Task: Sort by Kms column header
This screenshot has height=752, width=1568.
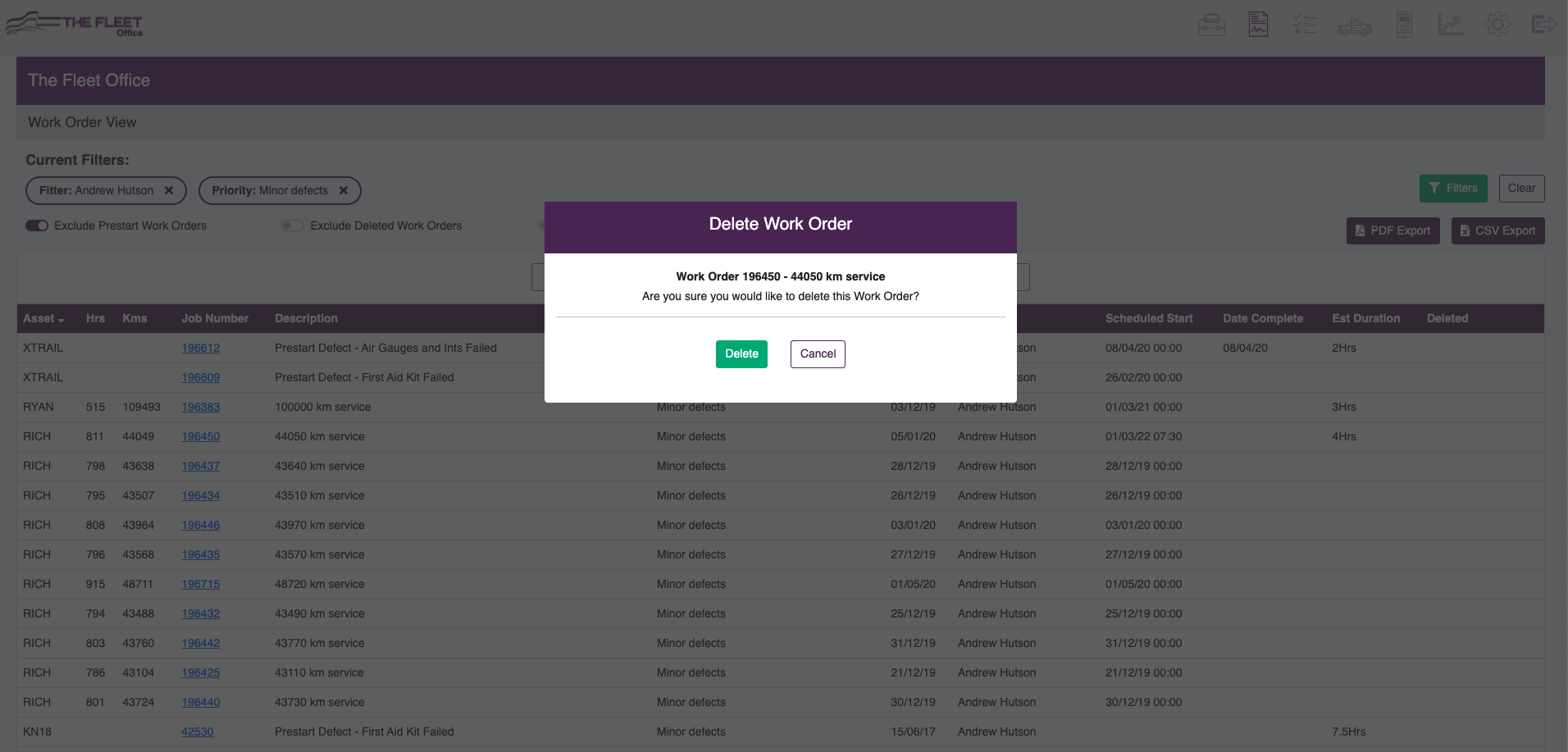Action: (x=134, y=318)
